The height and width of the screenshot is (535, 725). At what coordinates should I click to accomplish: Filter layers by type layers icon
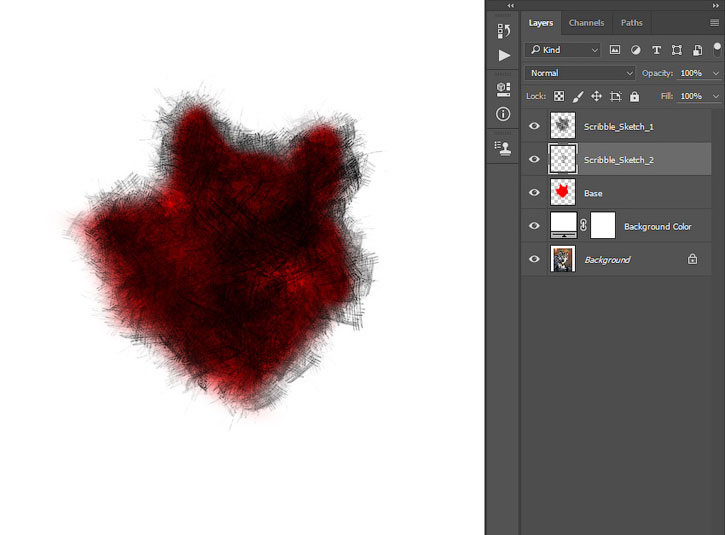(x=656, y=50)
